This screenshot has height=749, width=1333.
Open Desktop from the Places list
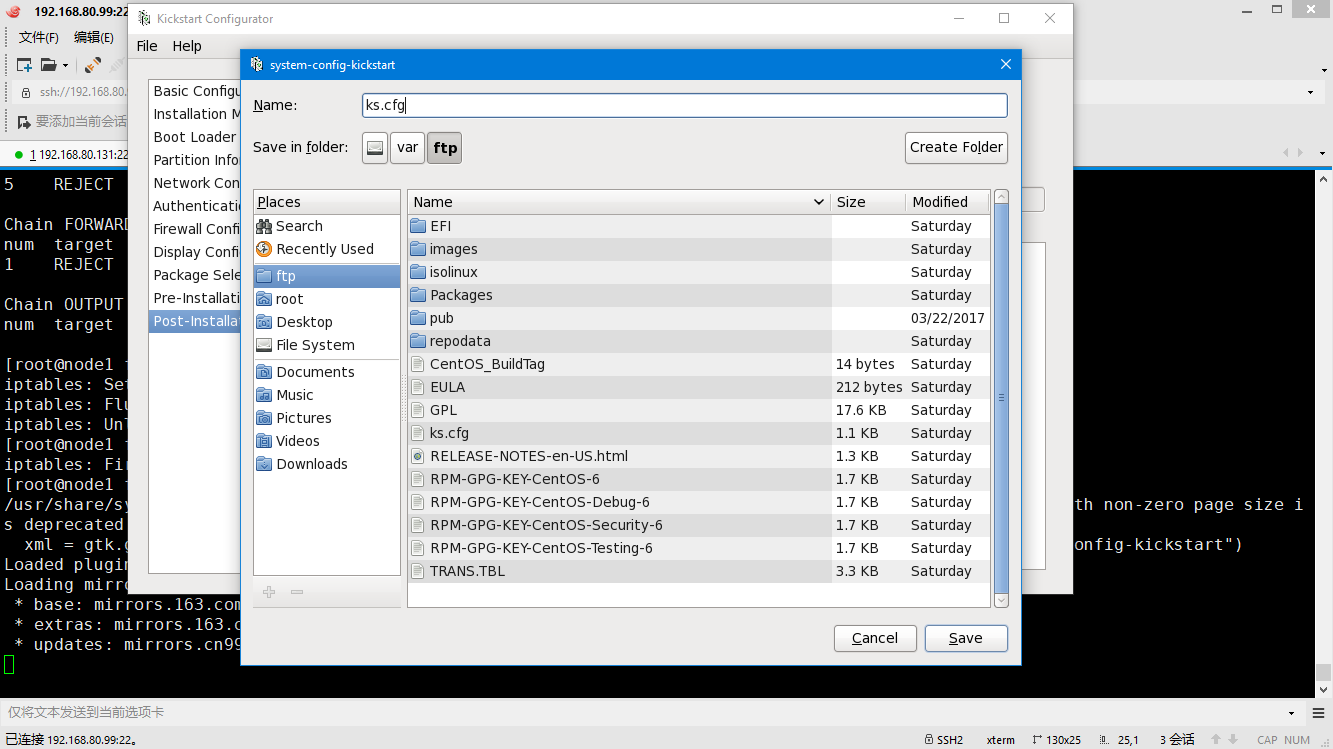tap(326, 322)
